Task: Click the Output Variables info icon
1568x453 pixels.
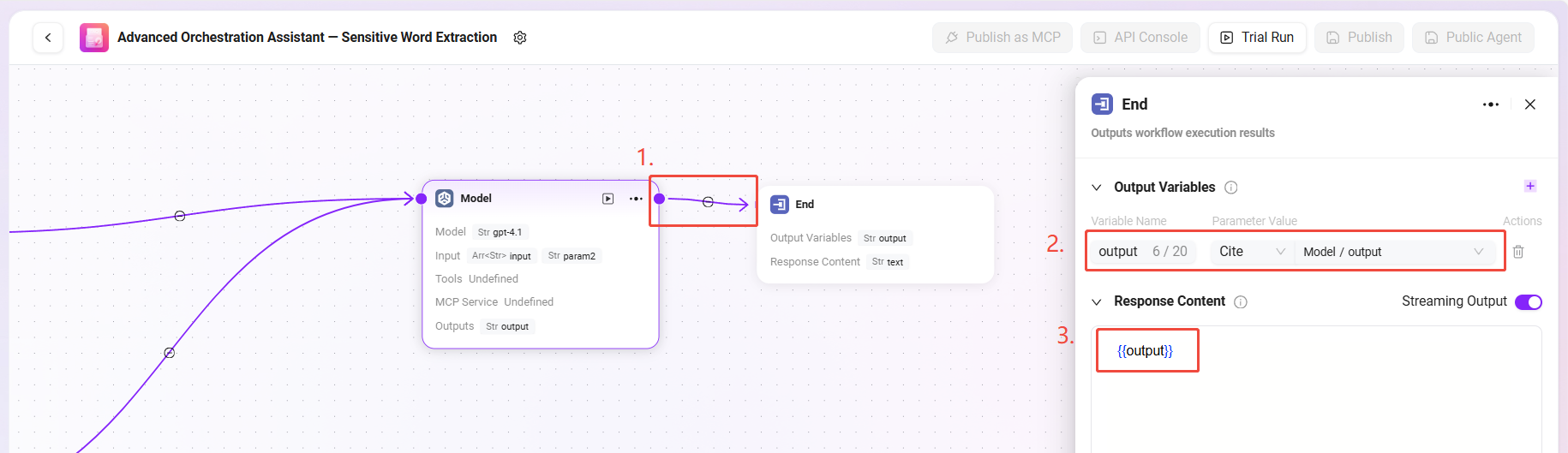Action: (1231, 188)
